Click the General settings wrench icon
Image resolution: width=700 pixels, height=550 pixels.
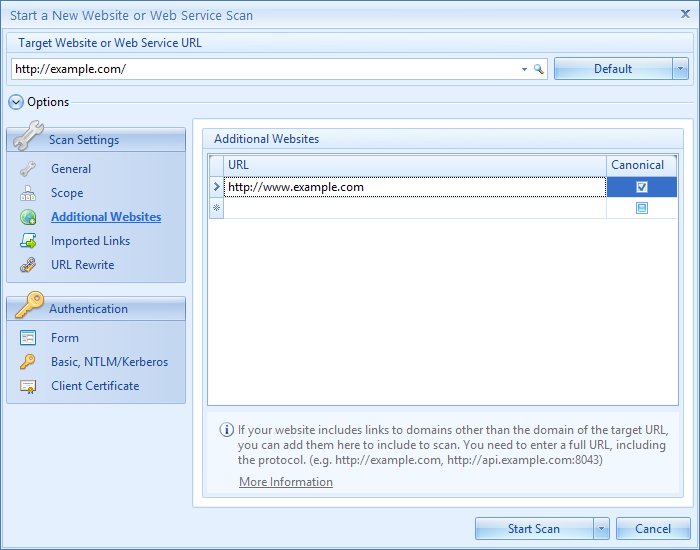pyautogui.click(x=28, y=169)
